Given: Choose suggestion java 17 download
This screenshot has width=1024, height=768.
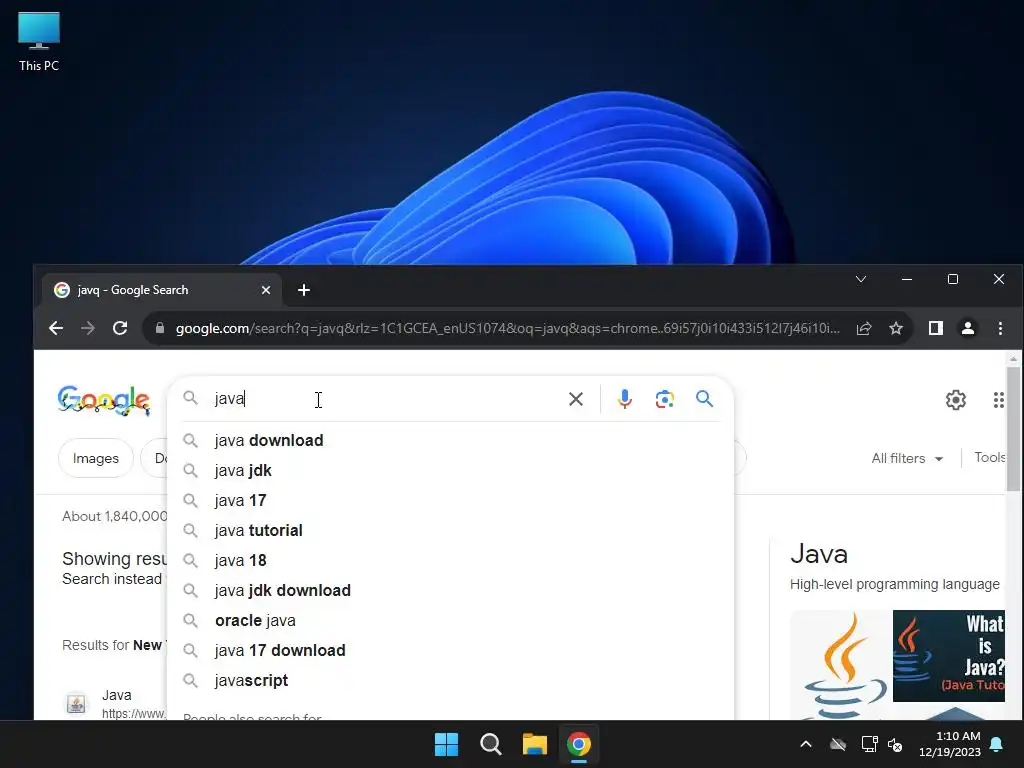Looking at the screenshot, I should (451, 650).
